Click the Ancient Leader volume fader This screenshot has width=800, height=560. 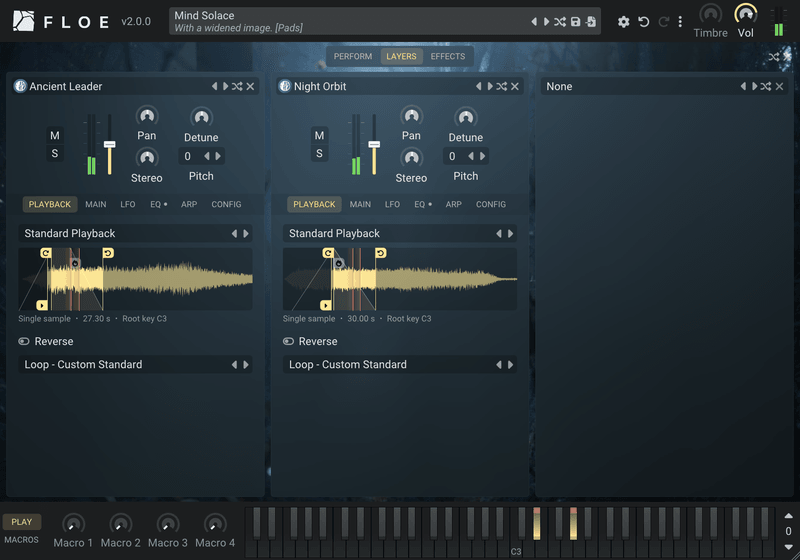pos(109,145)
